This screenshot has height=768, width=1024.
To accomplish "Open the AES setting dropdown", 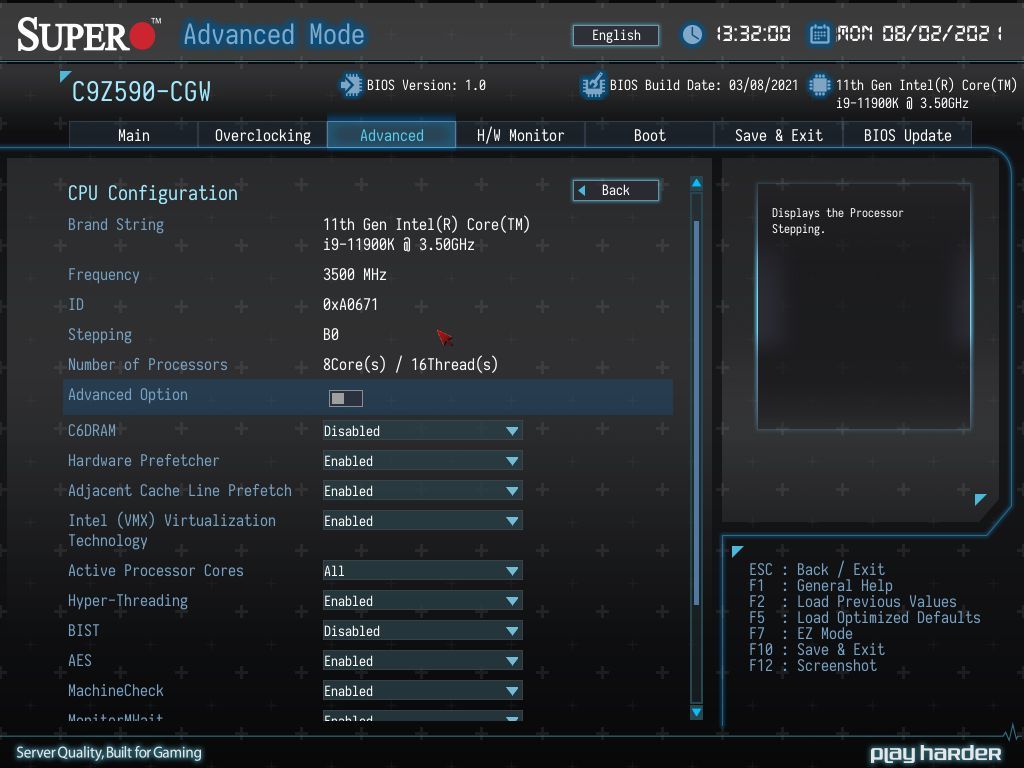I will pos(423,661).
